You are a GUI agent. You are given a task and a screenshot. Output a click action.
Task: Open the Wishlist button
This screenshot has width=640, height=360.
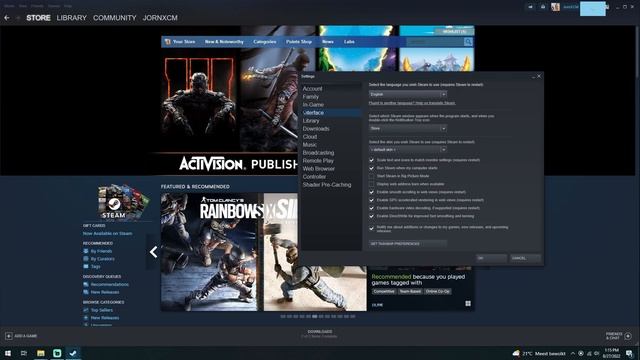[x=454, y=31]
